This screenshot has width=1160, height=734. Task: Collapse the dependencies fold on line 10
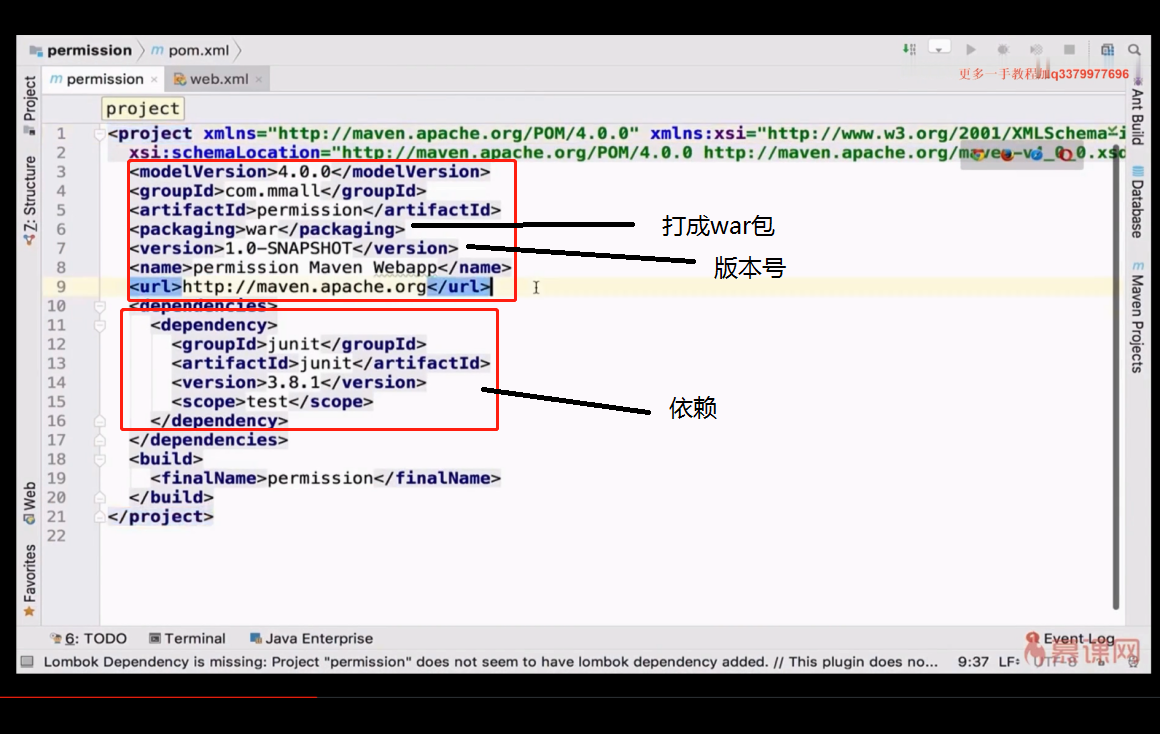click(x=99, y=306)
